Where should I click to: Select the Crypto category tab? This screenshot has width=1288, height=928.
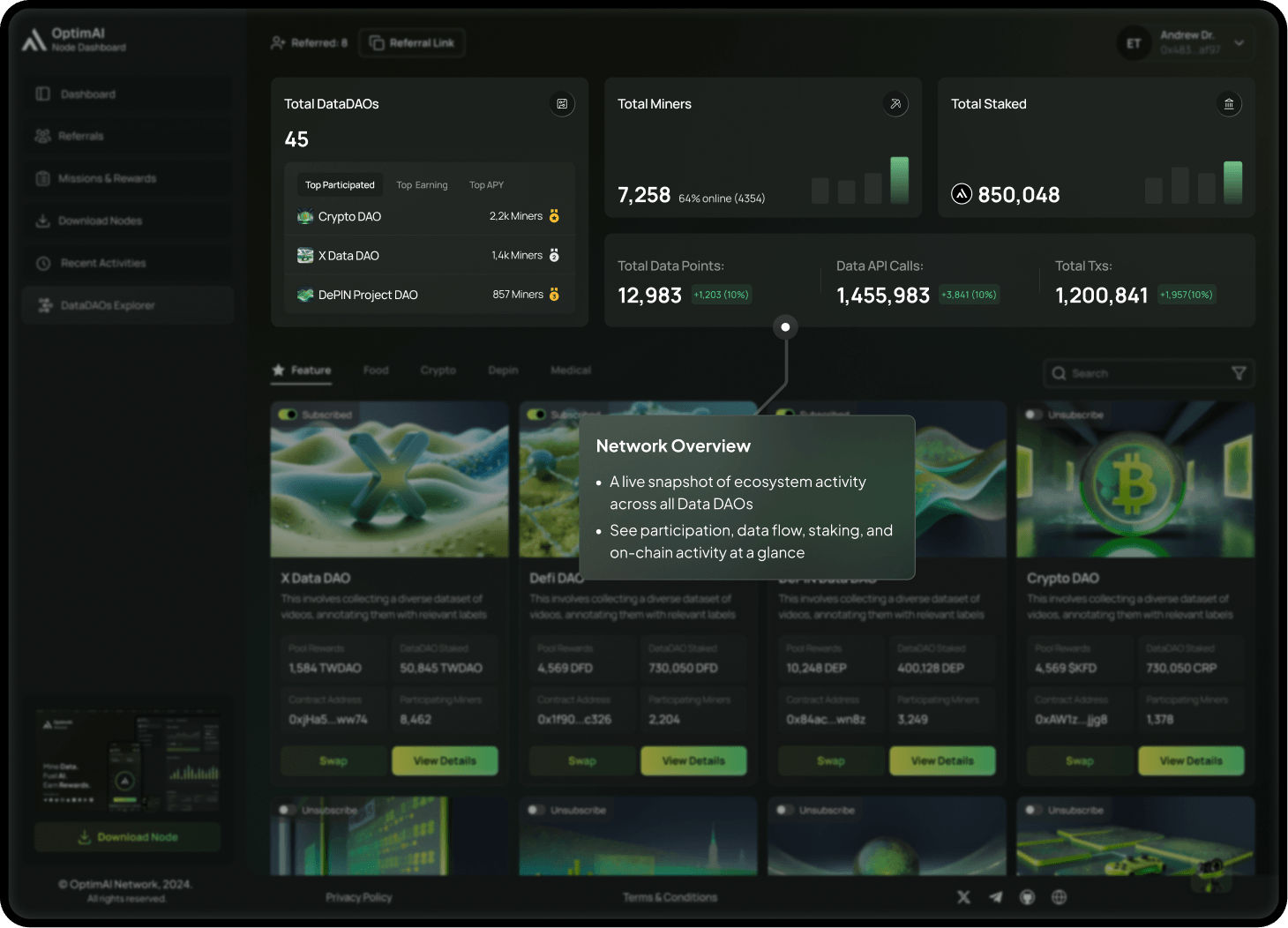[438, 370]
